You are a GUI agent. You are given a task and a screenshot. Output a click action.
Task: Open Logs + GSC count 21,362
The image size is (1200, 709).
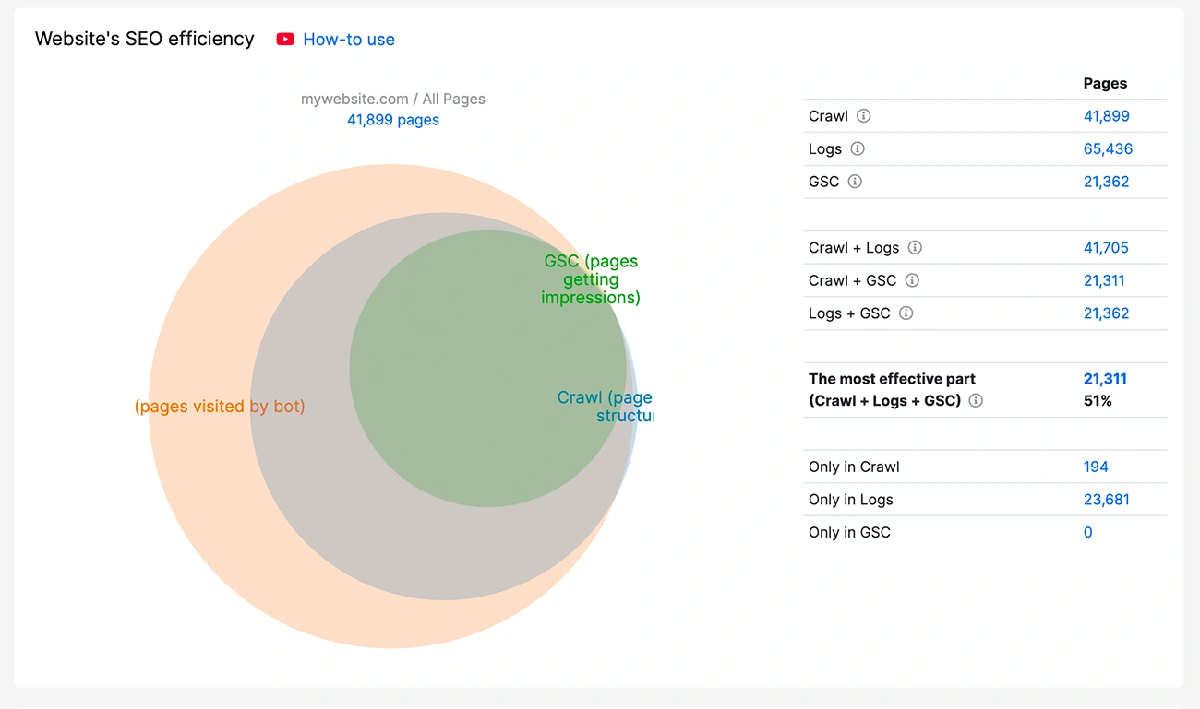(1106, 313)
